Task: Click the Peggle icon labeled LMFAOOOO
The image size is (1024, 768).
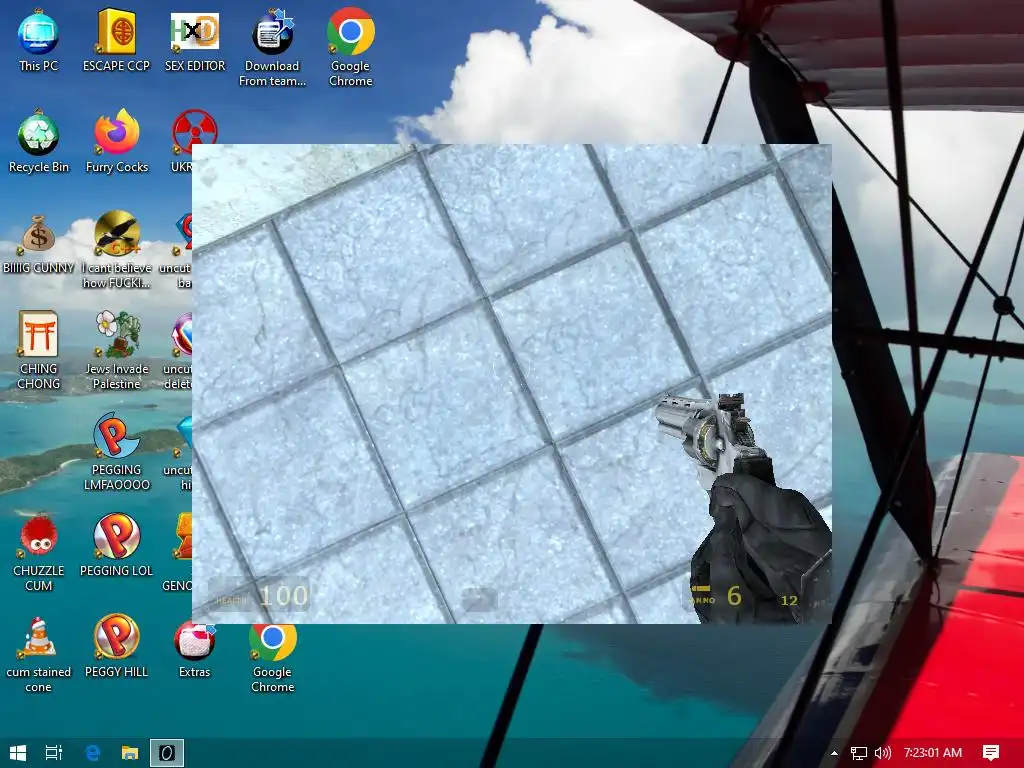Action: (x=116, y=436)
